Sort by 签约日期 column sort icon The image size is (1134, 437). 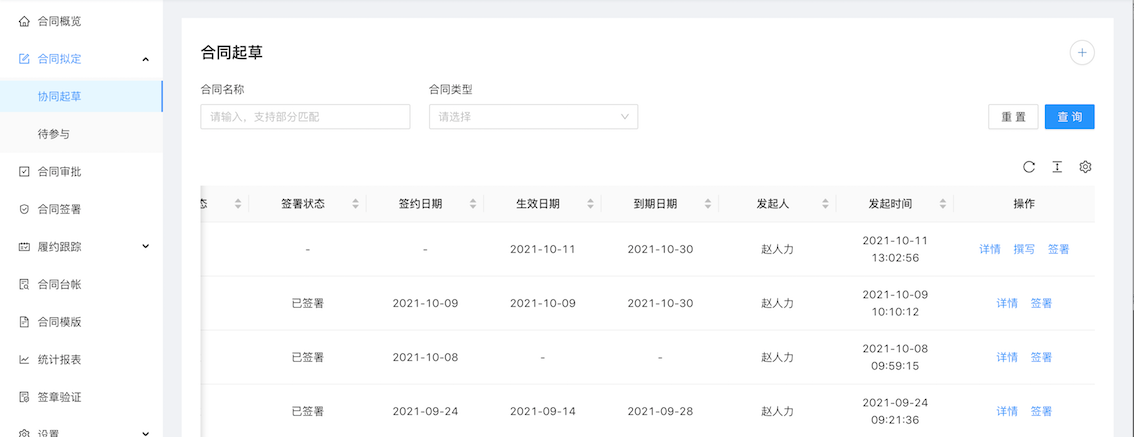472,204
